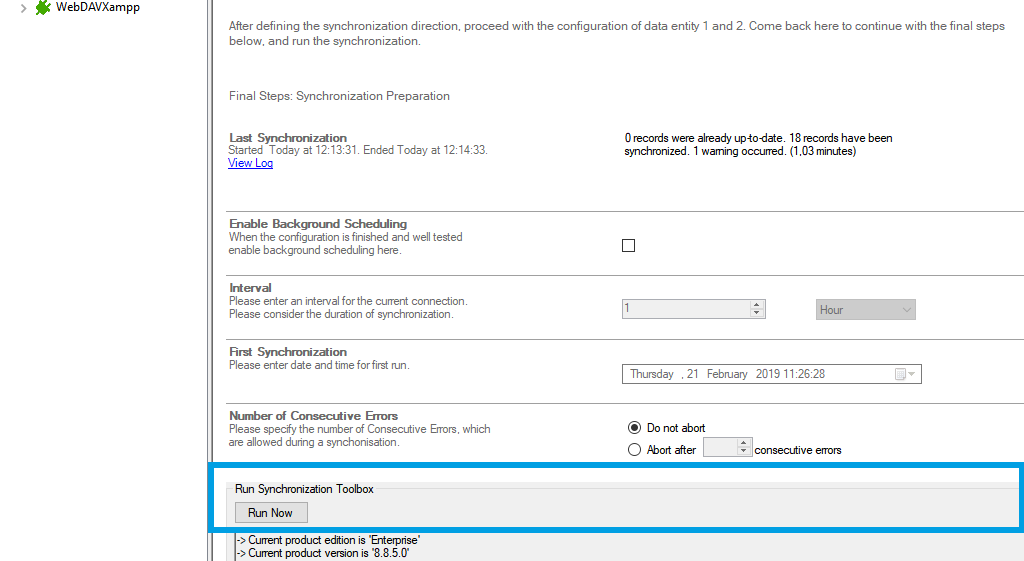Increment the consecutive errors count
The image size is (1024, 561).
[743, 445]
